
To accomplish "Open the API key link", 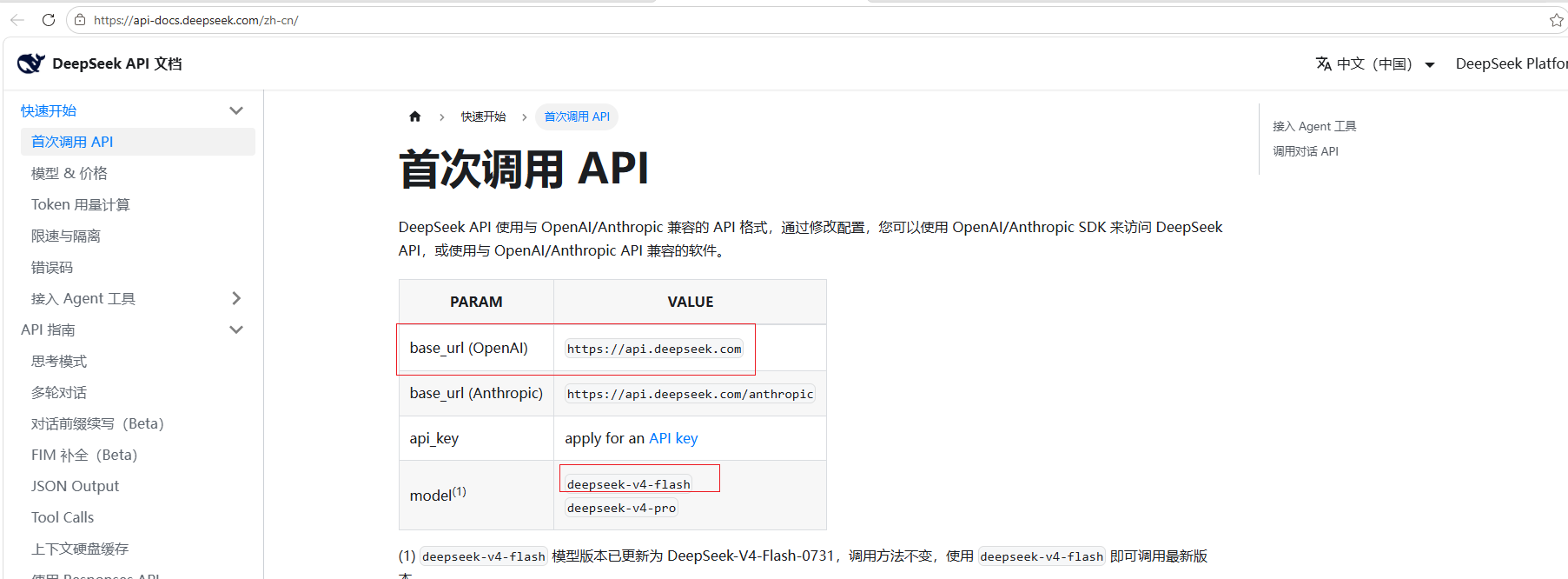I will [673, 438].
